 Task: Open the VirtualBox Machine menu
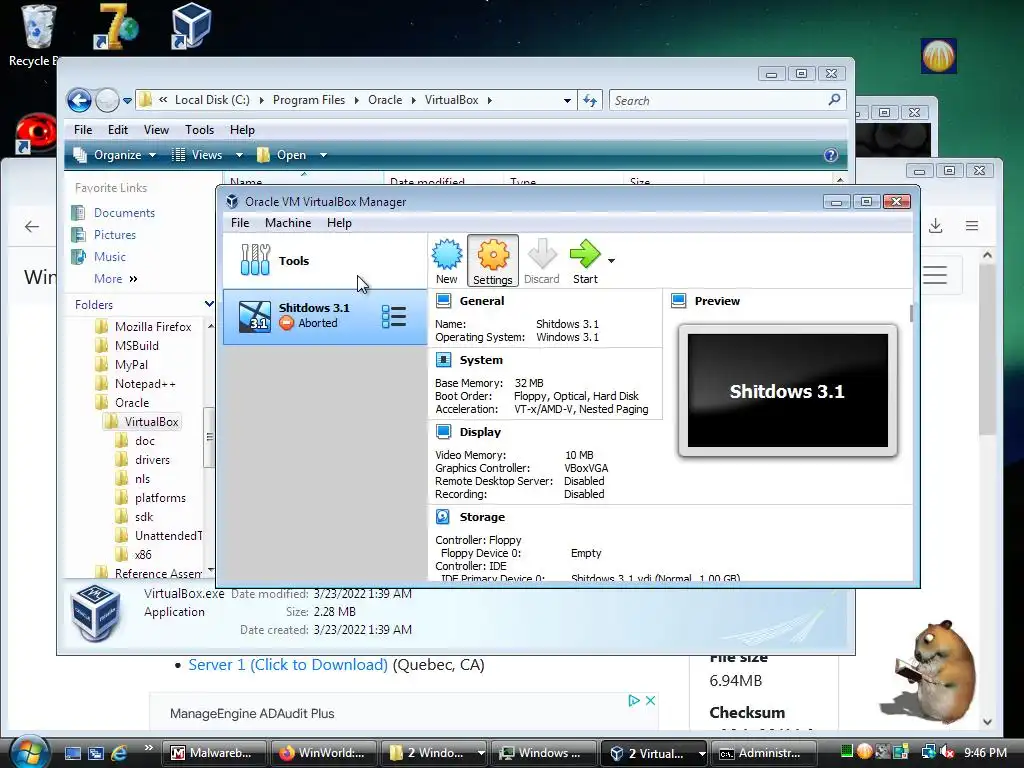[x=288, y=223]
